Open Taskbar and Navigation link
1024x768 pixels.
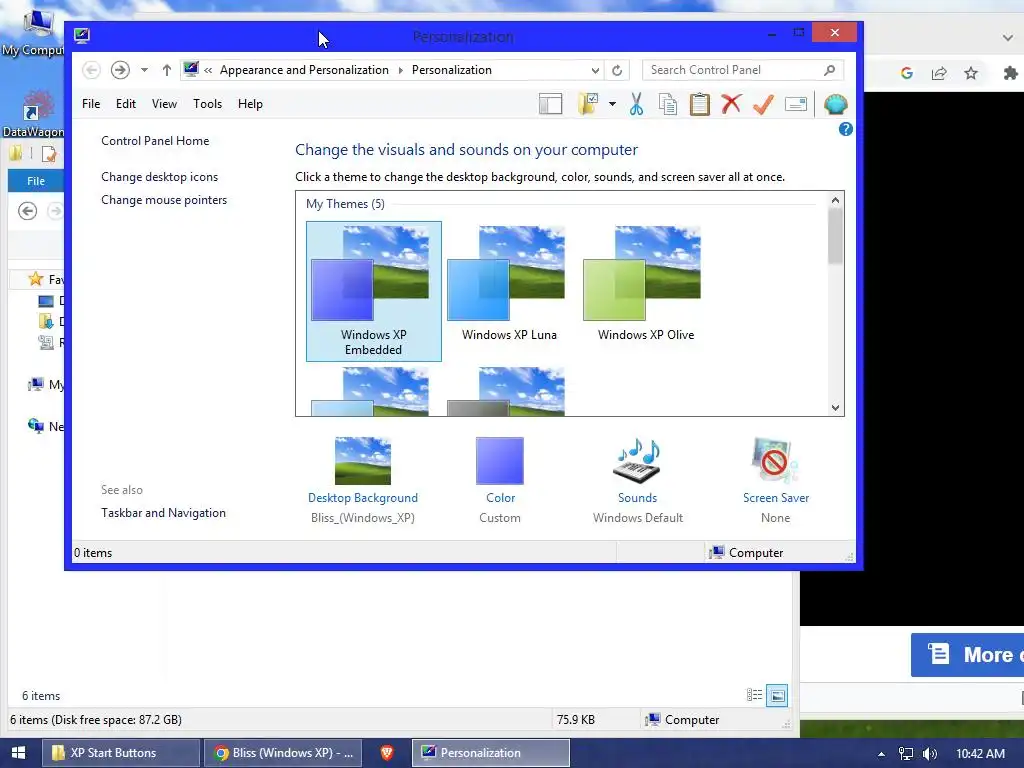[163, 513]
